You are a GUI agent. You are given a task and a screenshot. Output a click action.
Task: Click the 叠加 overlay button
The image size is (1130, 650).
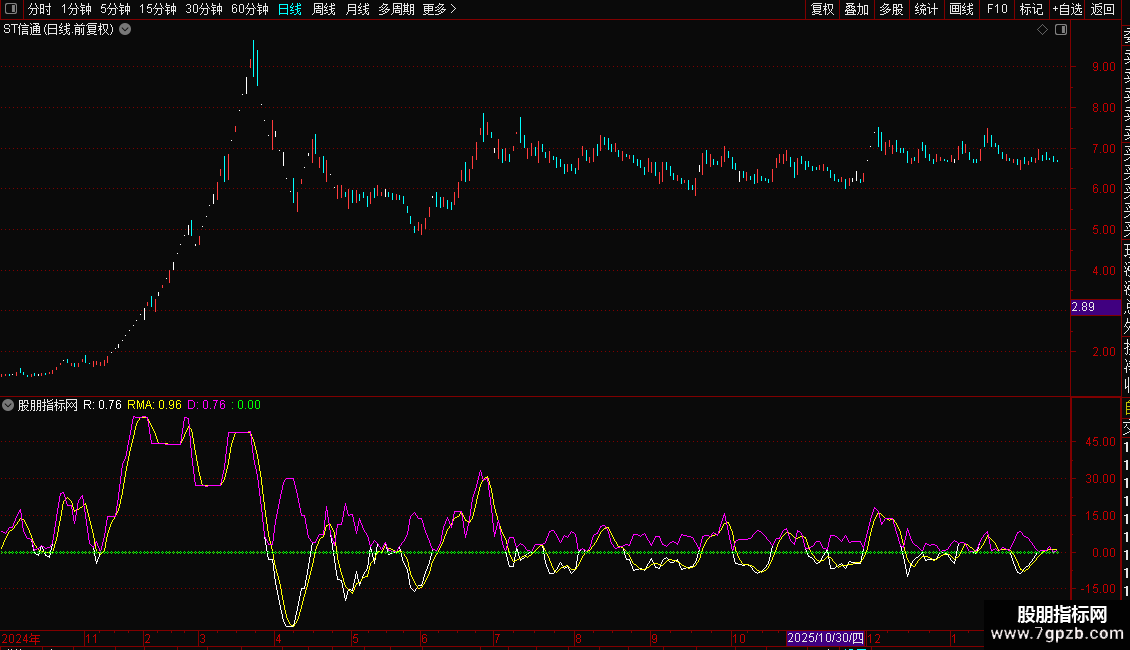click(x=857, y=9)
